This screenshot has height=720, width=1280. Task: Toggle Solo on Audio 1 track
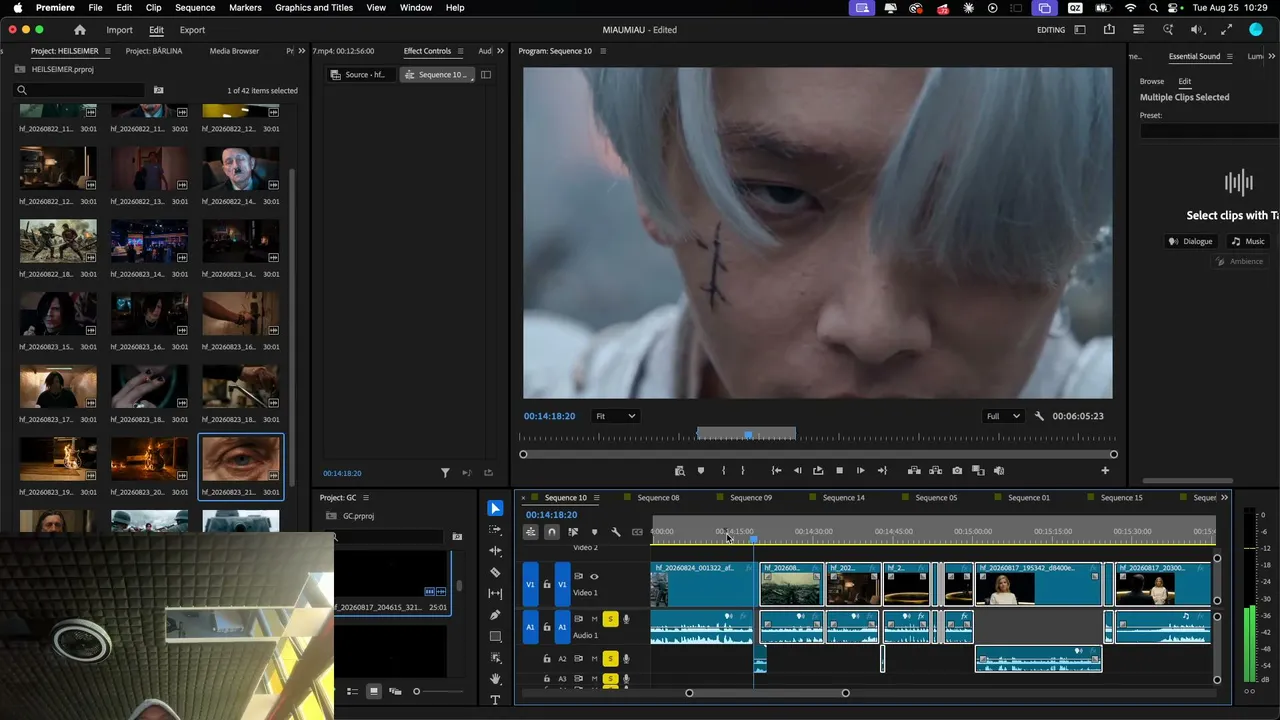(x=610, y=619)
